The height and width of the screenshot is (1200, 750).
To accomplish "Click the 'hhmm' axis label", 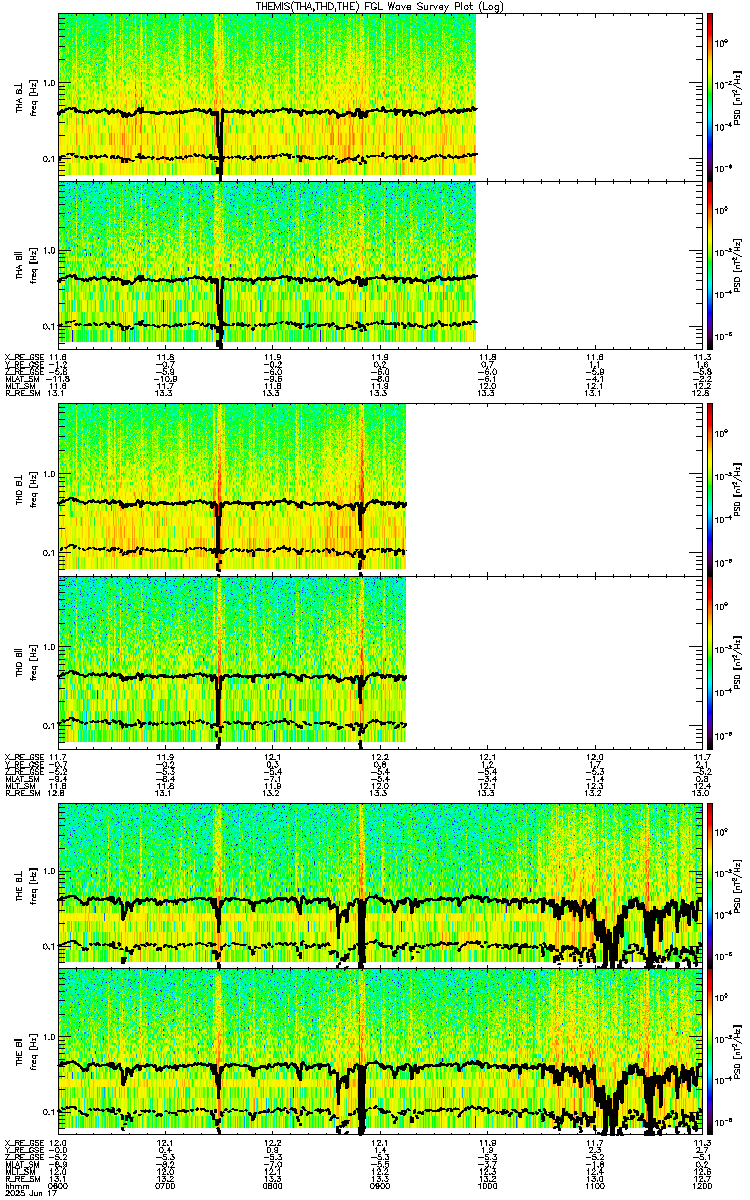I will click(15, 1186).
